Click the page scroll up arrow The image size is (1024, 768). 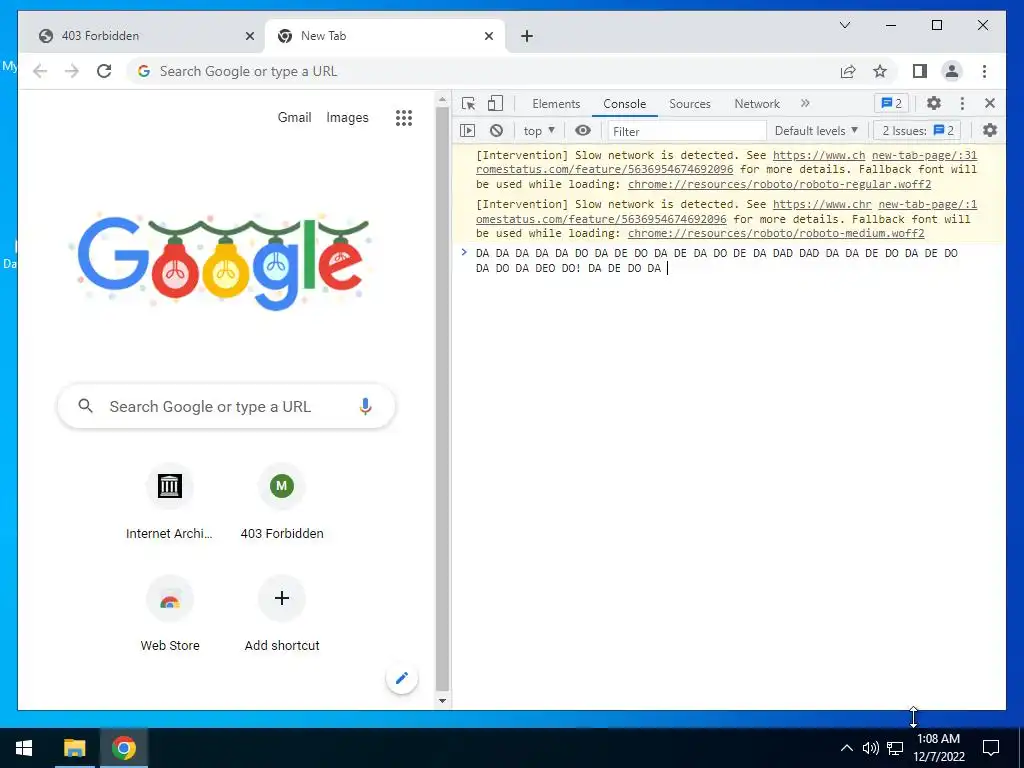coord(442,100)
